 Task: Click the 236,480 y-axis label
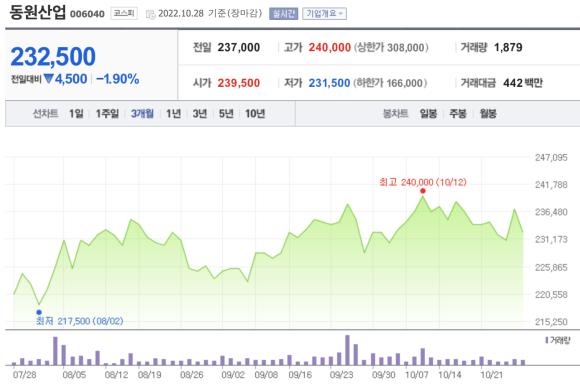click(551, 212)
